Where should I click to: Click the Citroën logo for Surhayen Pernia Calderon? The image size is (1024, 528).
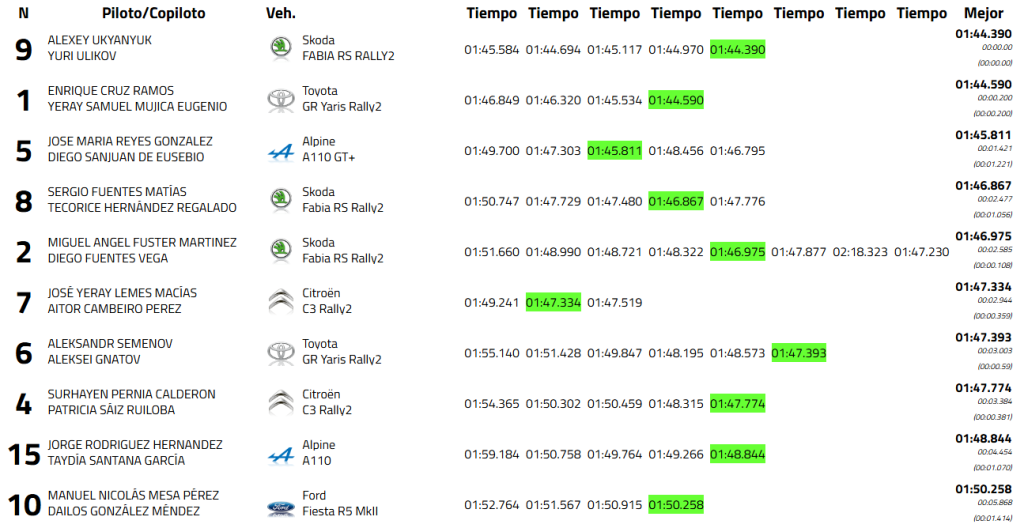coord(281,403)
